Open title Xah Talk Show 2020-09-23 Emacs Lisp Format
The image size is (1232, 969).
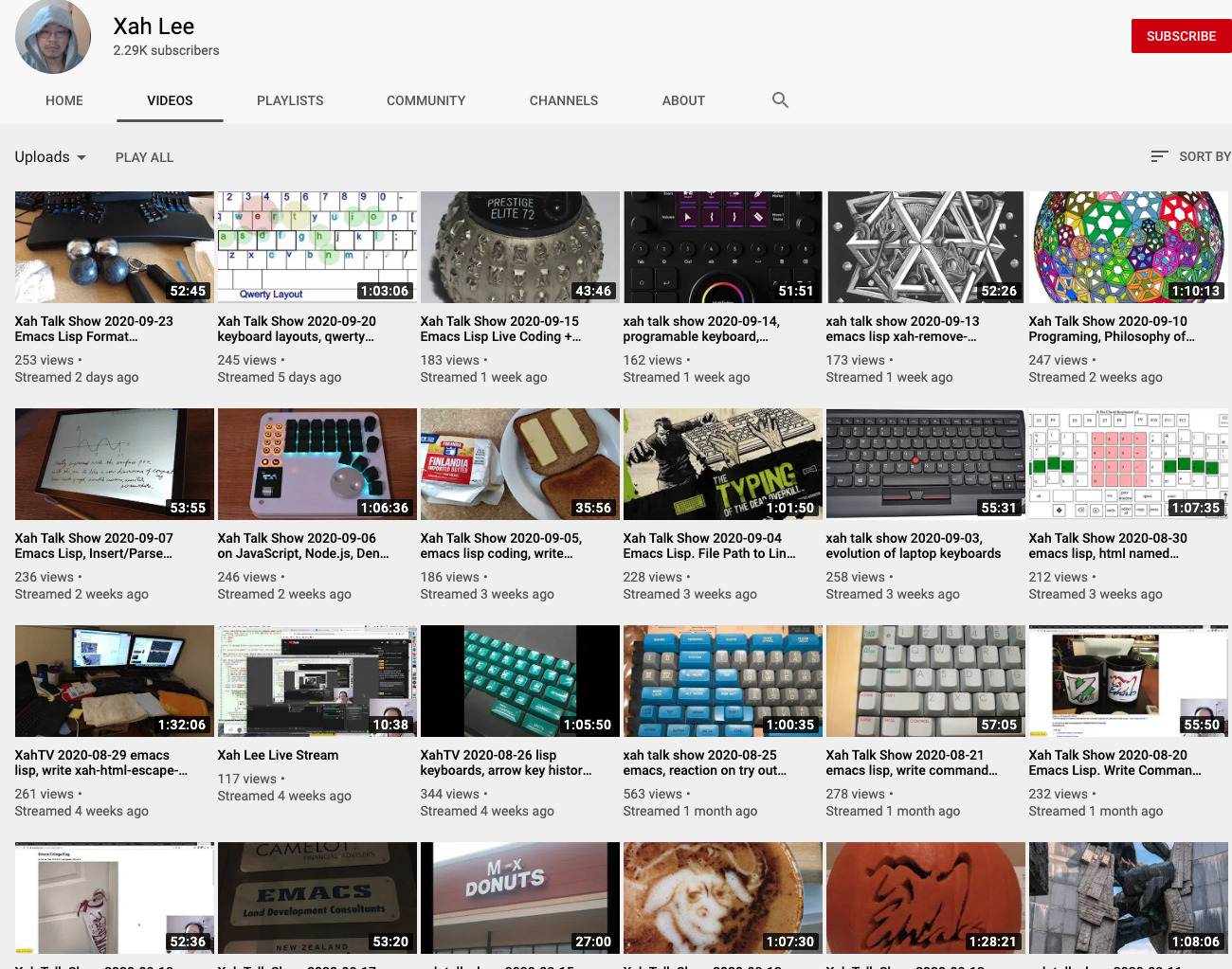(x=94, y=329)
